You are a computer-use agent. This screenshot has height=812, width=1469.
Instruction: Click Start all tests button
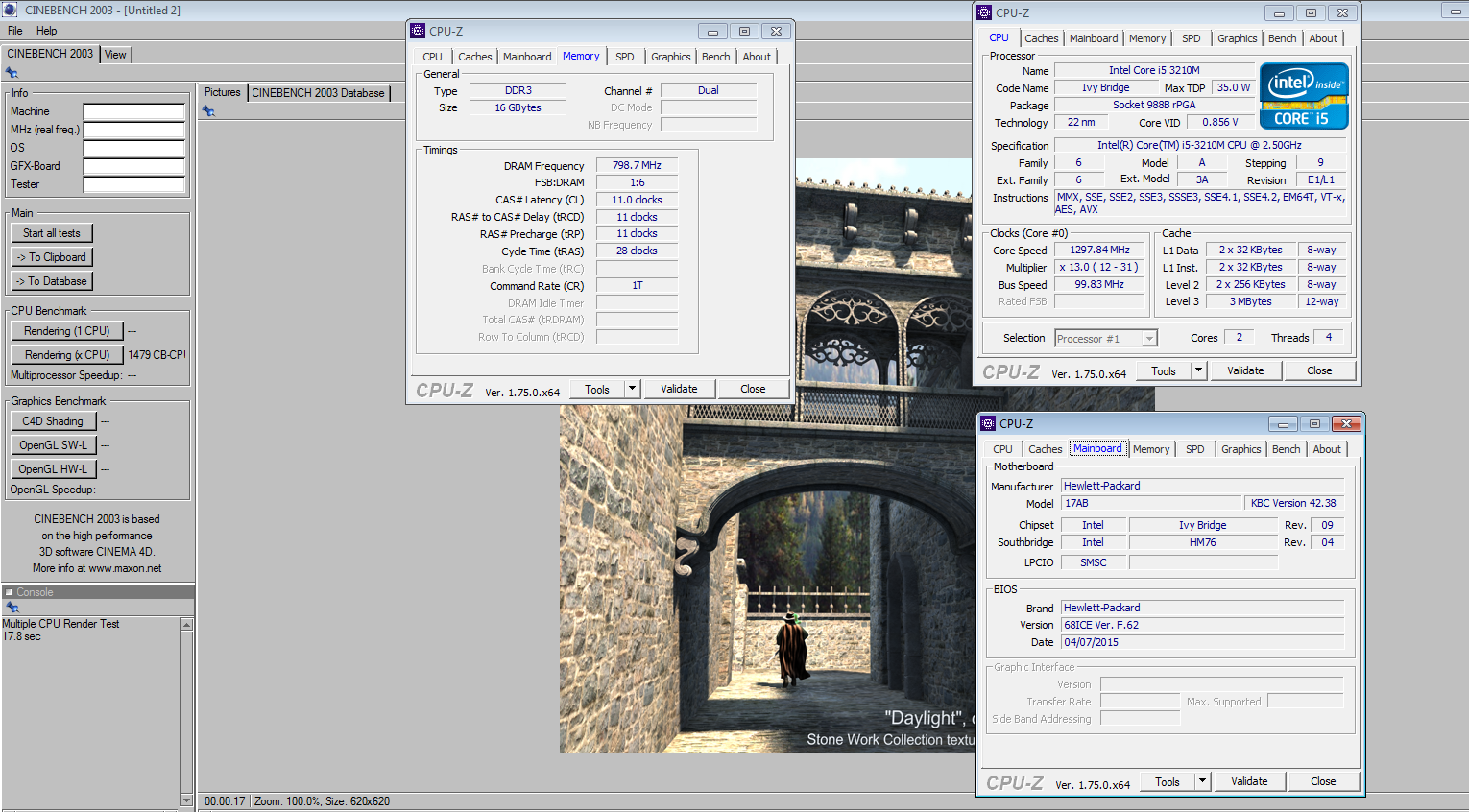click(52, 233)
